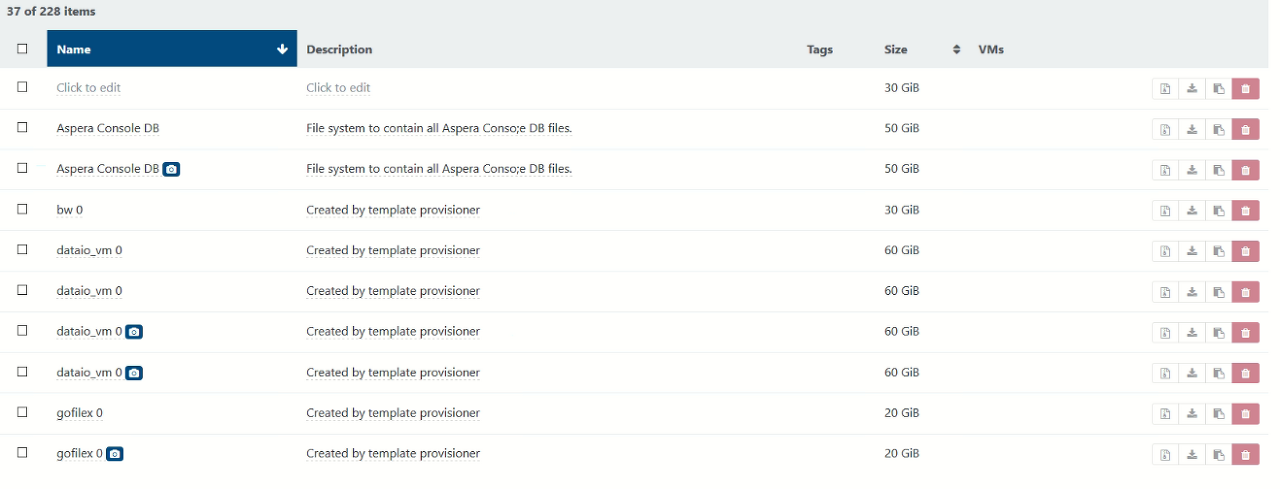Delete gofilex 0 row without snapshot badge
Screen dimensions: 1280x489
[1245, 414]
